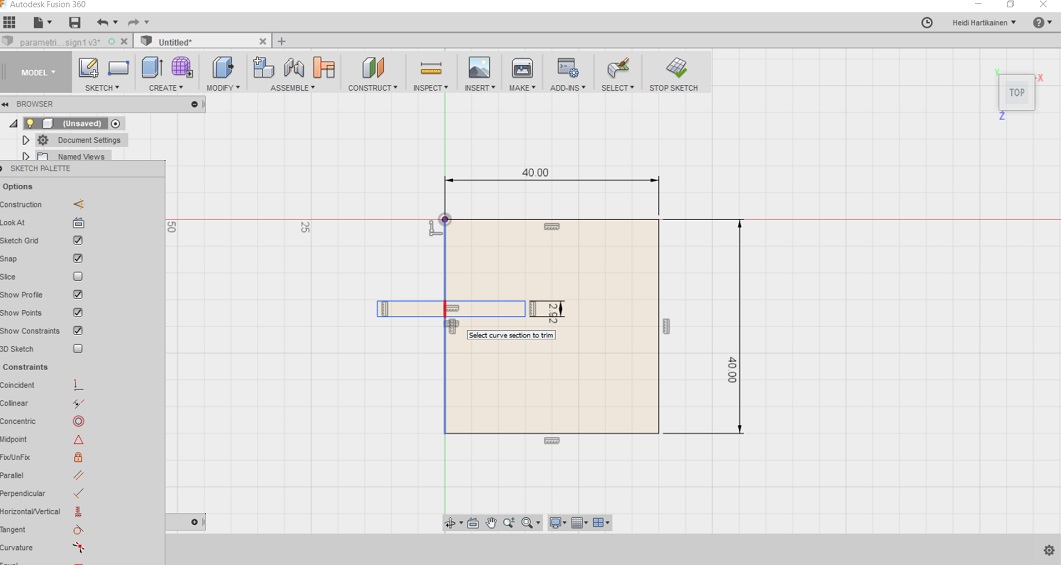
Task: Click the Add-Ins scripts icon
Action: point(568,68)
